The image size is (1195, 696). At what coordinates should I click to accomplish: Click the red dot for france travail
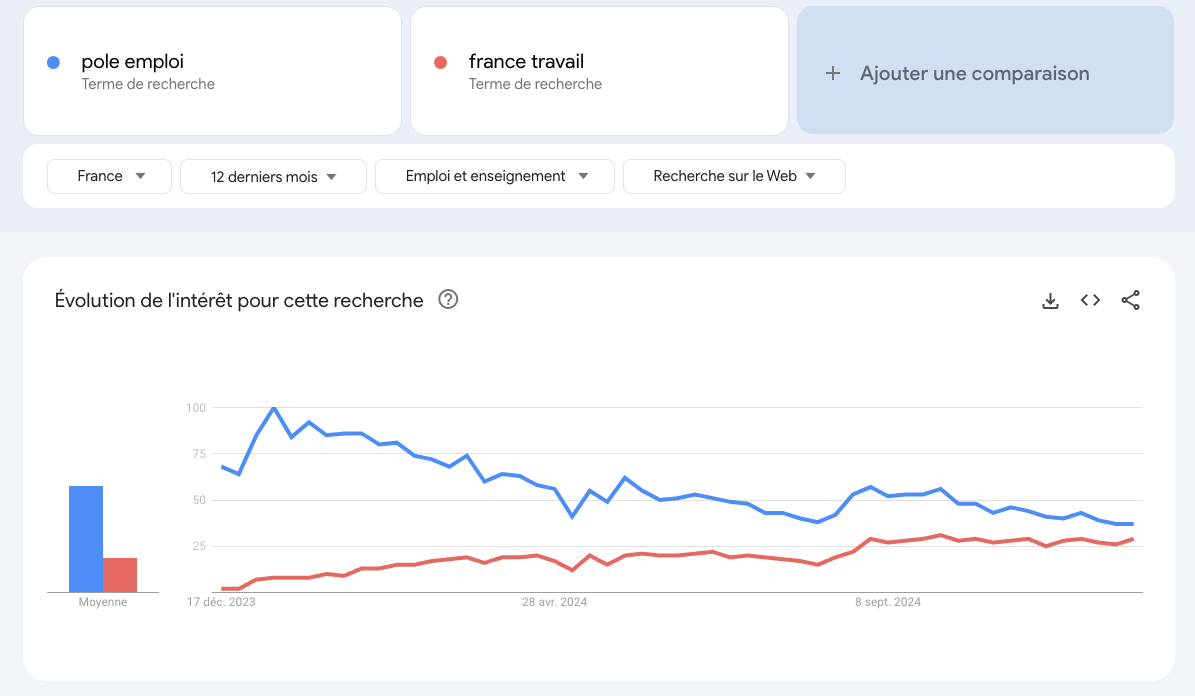click(x=438, y=62)
